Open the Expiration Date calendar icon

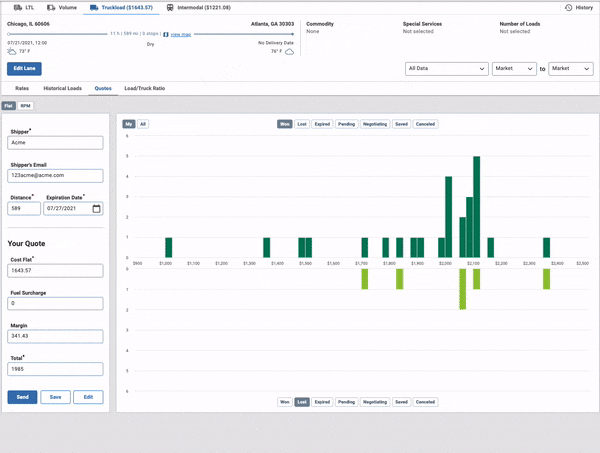[96, 209]
